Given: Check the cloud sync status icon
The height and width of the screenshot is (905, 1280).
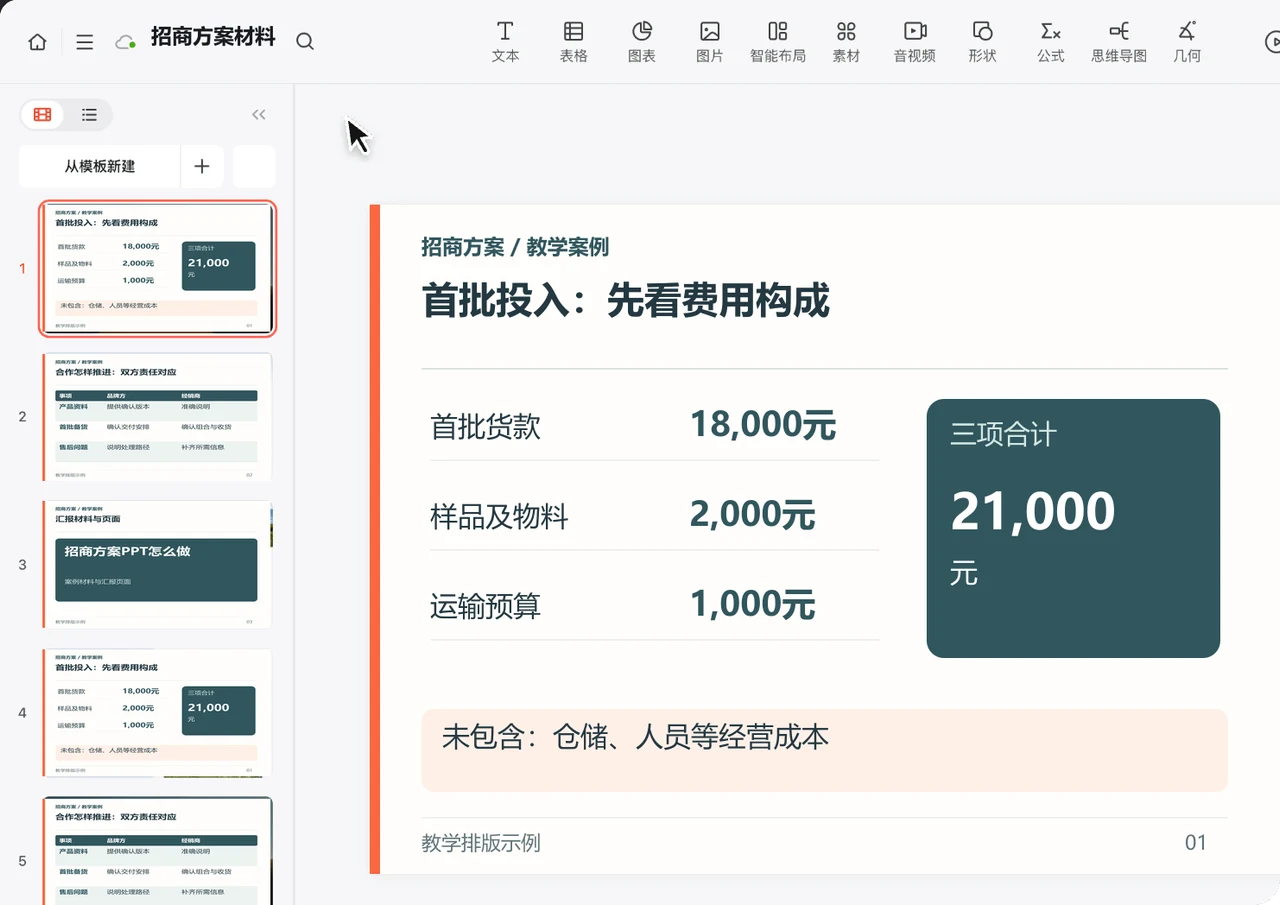Looking at the screenshot, I should point(125,42).
